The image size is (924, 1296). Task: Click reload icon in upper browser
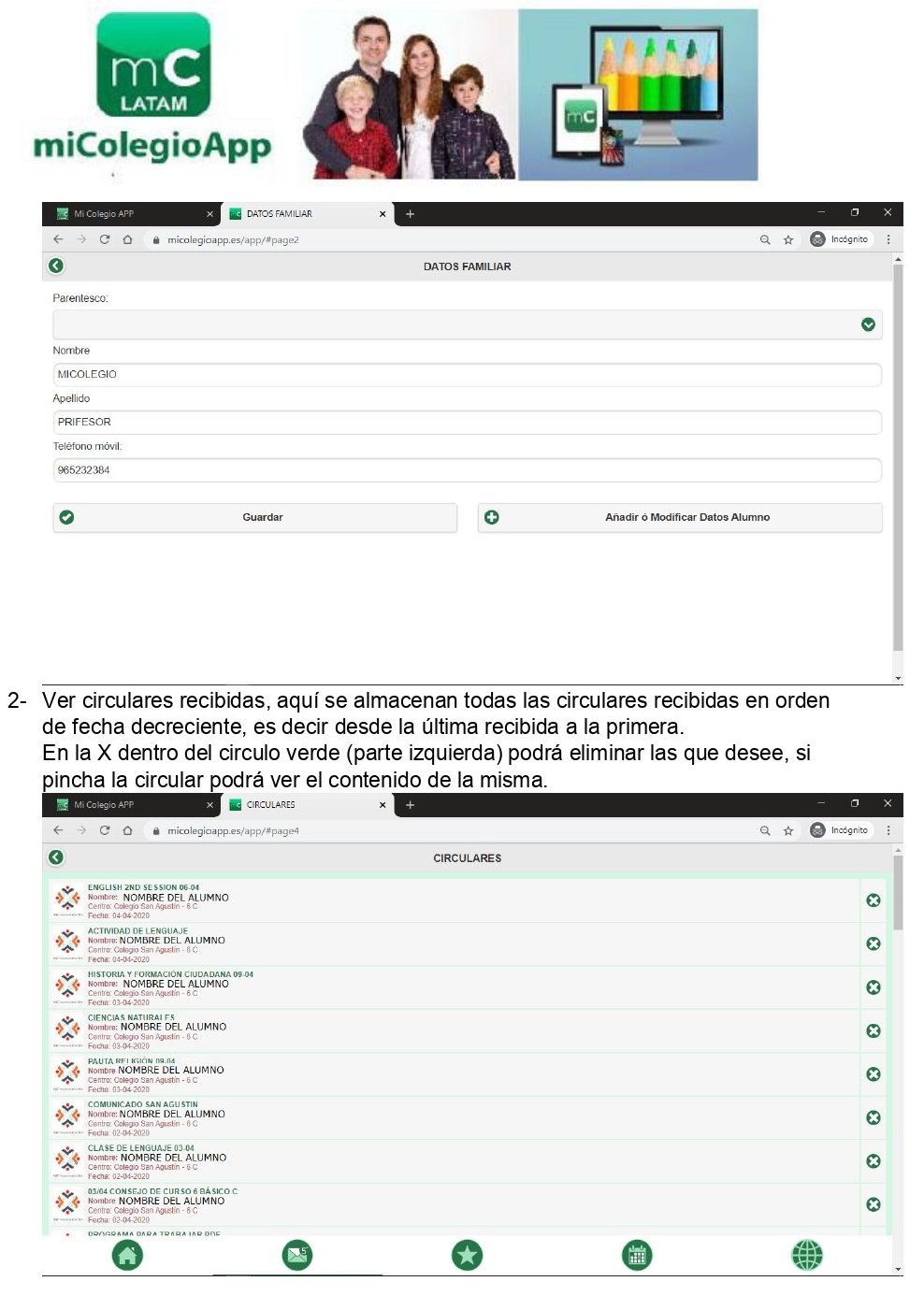[105, 239]
